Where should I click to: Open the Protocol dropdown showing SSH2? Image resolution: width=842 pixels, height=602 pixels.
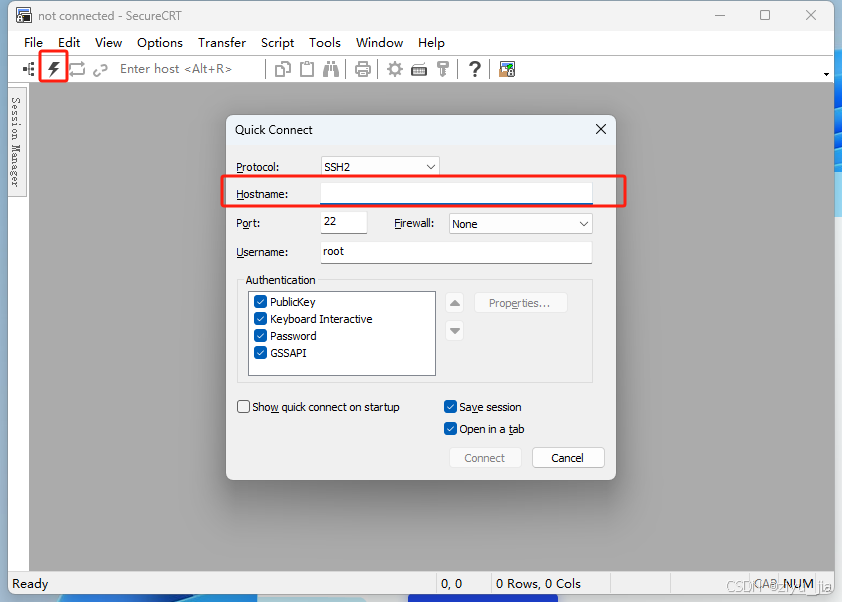point(380,166)
